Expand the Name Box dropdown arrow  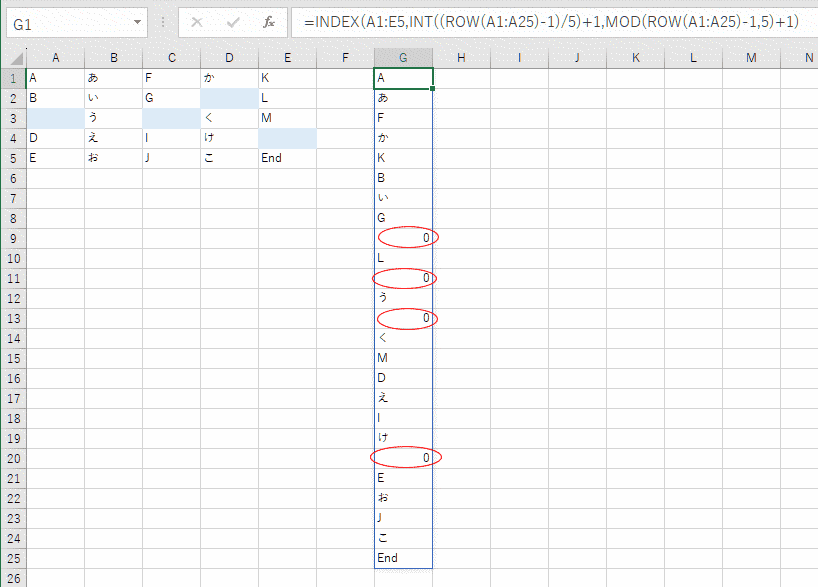click(x=135, y=22)
